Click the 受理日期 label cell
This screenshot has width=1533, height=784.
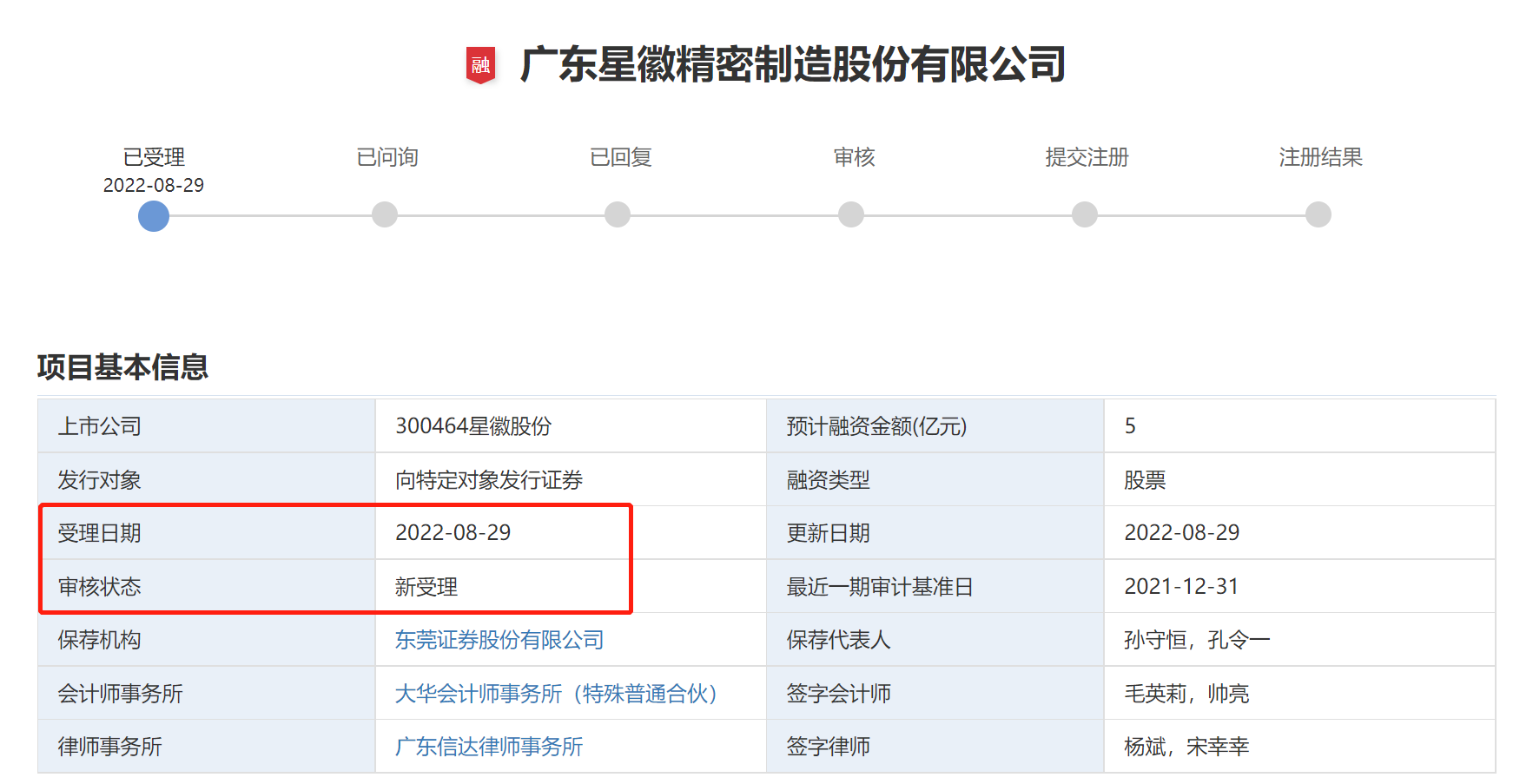click(x=207, y=533)
